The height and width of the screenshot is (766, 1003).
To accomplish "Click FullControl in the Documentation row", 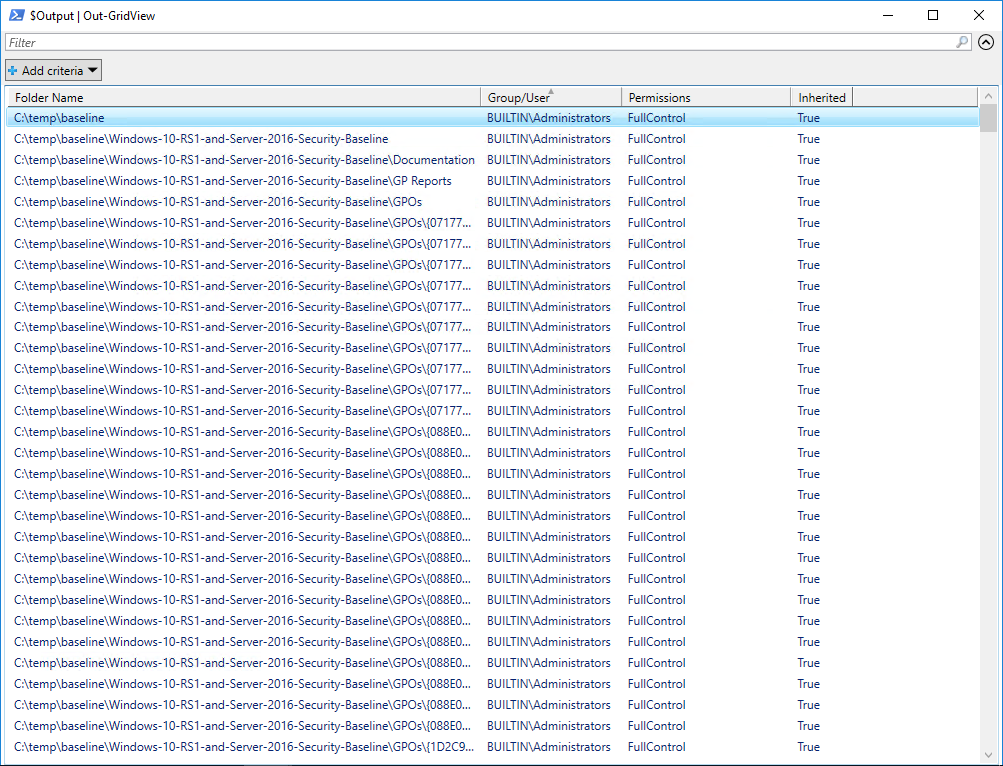I will 656,160.
